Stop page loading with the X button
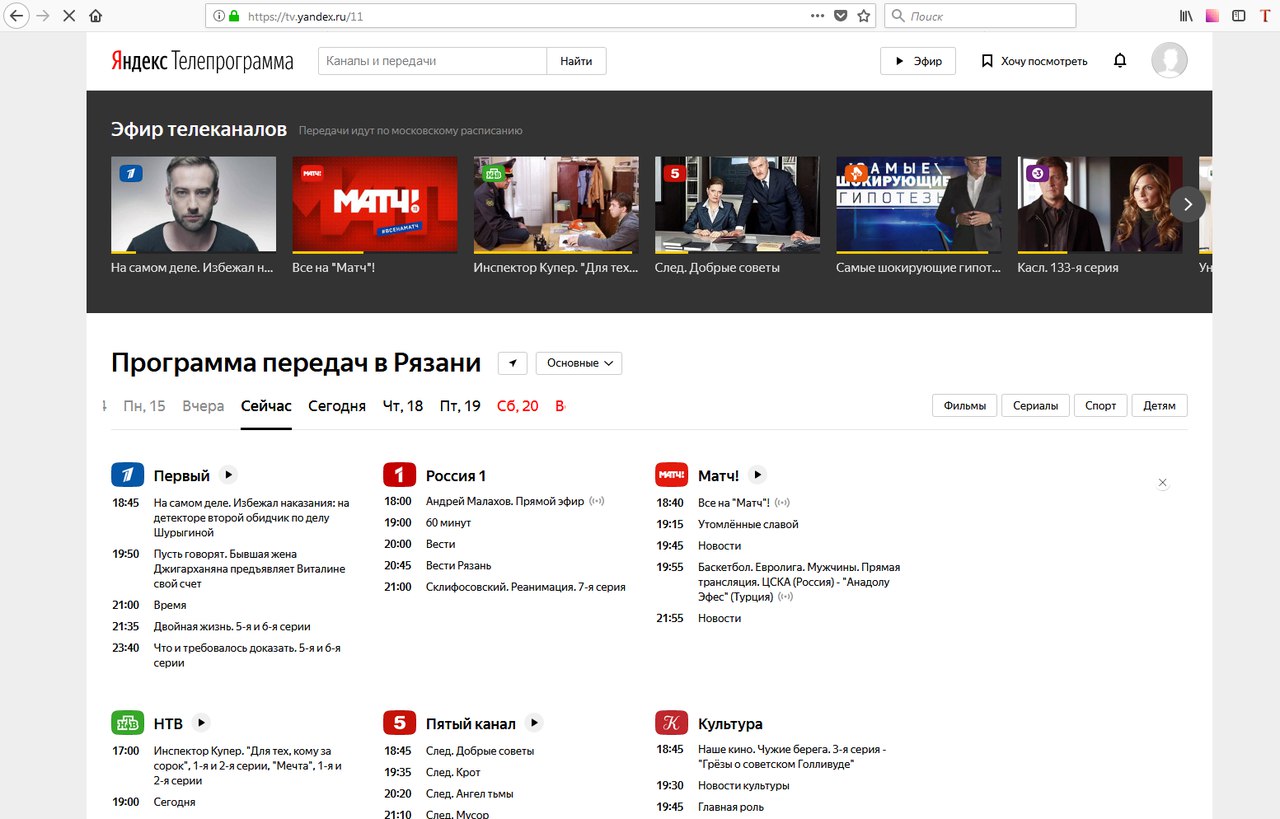The image size is (1280, 819). point(69,16)
